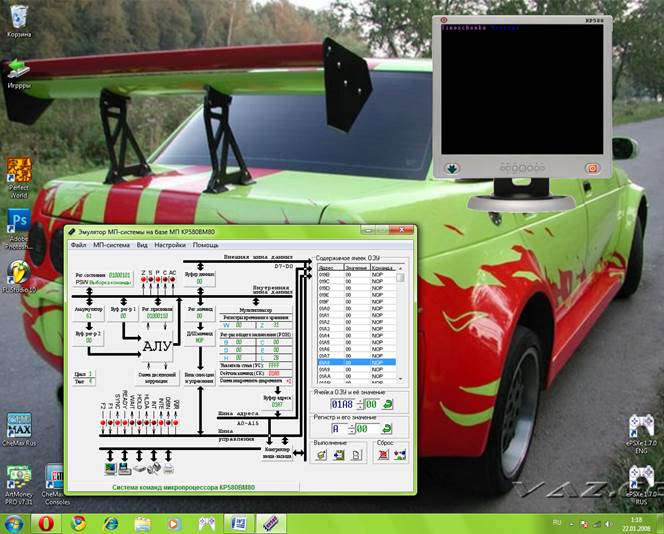Click the third Выполнение document icon
This screenshot has width=664, height=534.
click(355, 455)
